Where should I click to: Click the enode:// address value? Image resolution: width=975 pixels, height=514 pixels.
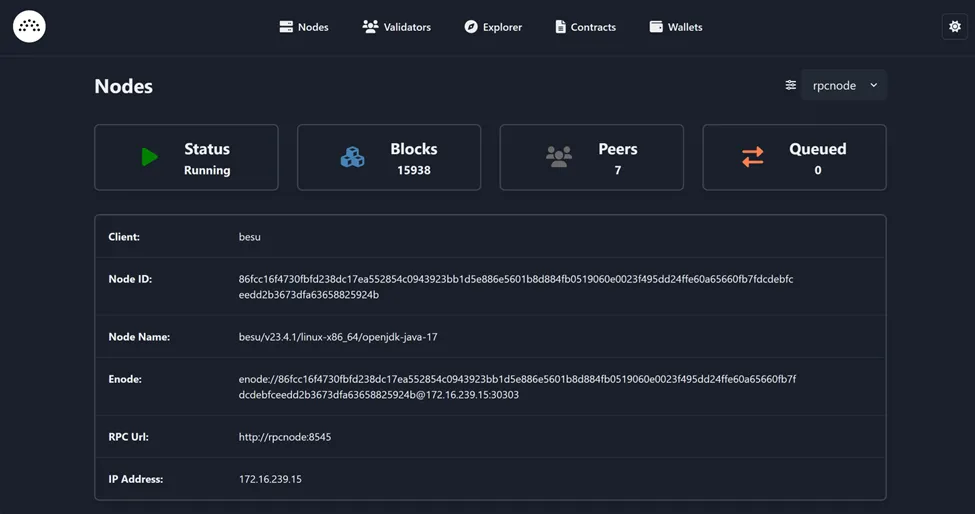517,387
